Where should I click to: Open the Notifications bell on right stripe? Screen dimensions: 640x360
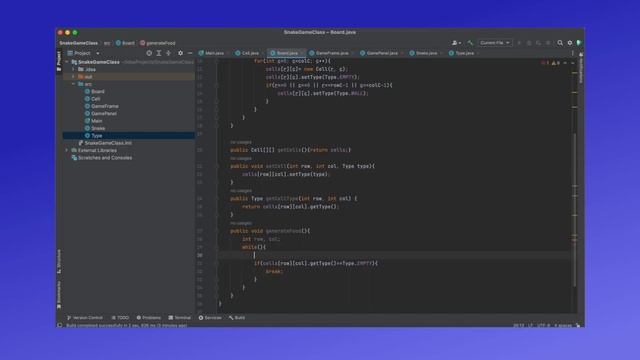(581, 54)
